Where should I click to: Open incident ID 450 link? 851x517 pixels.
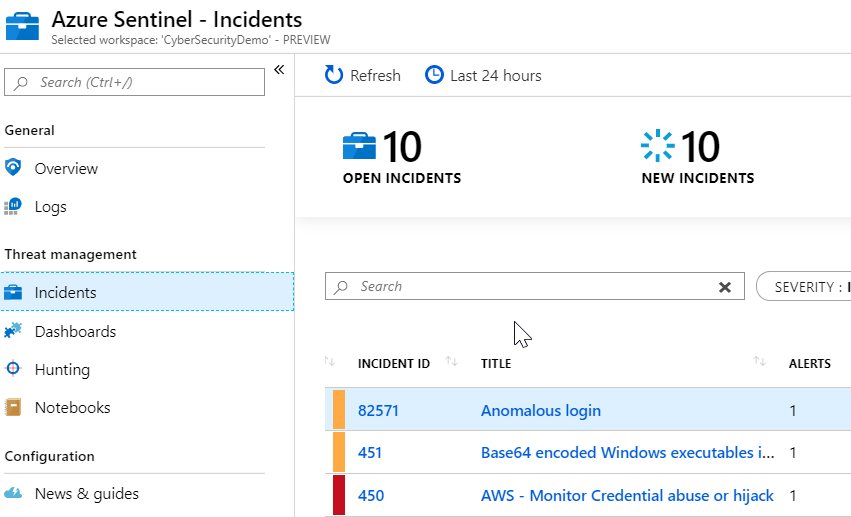pos(370,495)
